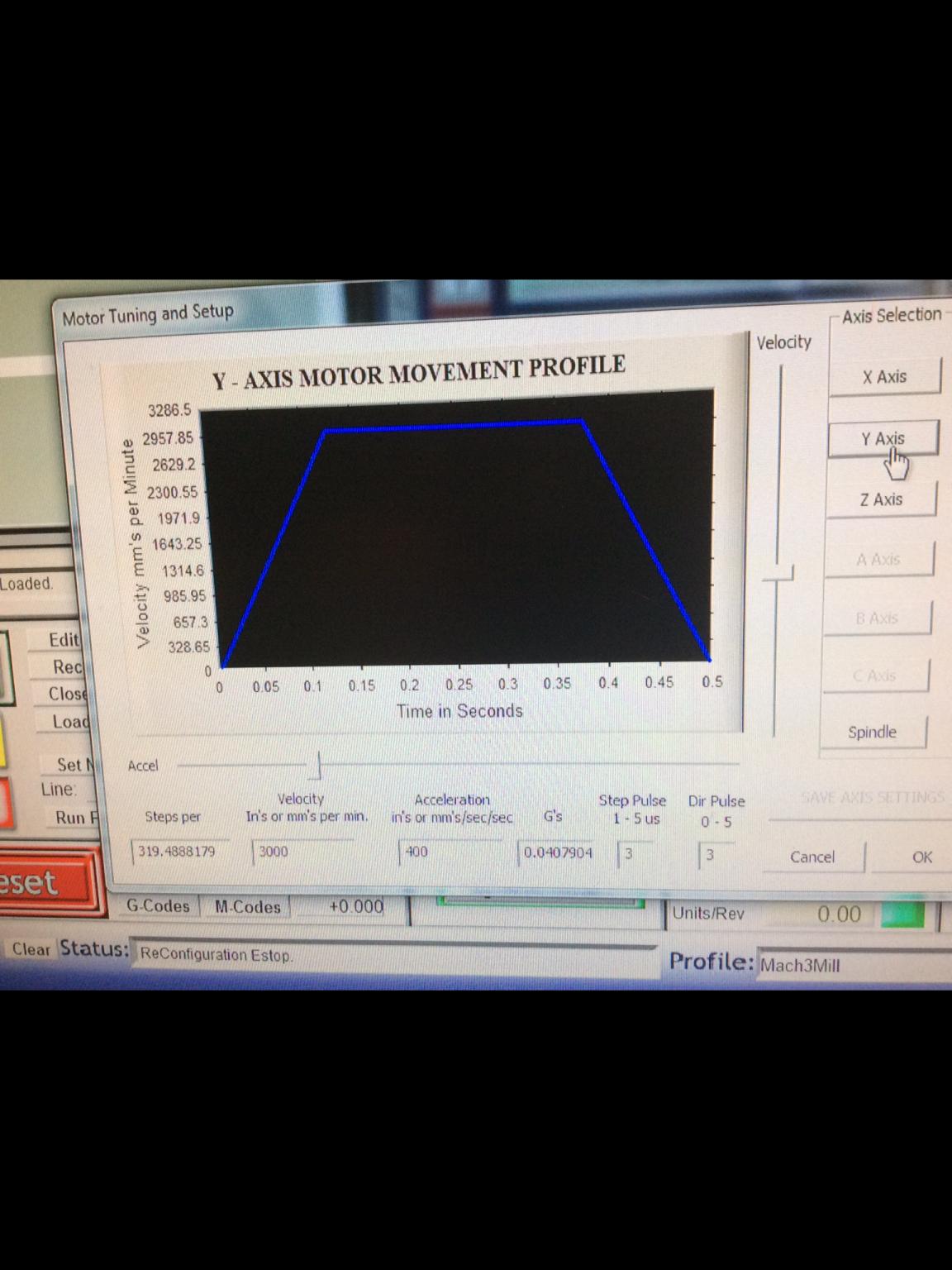The image size is (952, 1270).
Task: Click the Acceleration field showing 400
Action: (x=450, y=852)
